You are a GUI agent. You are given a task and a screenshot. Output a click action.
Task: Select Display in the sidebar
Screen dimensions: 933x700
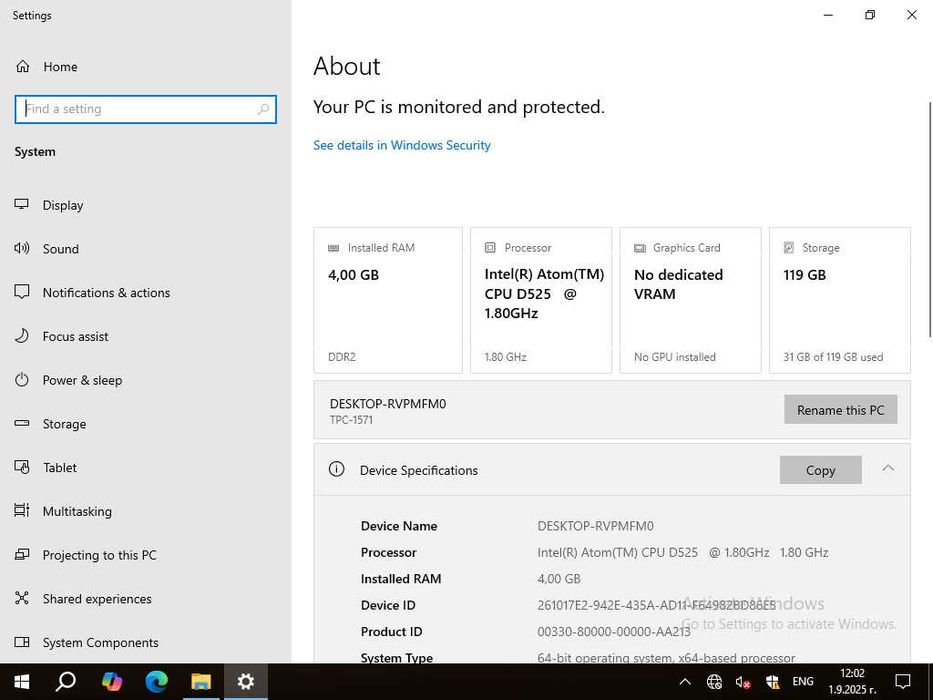[x=62, y=205]
